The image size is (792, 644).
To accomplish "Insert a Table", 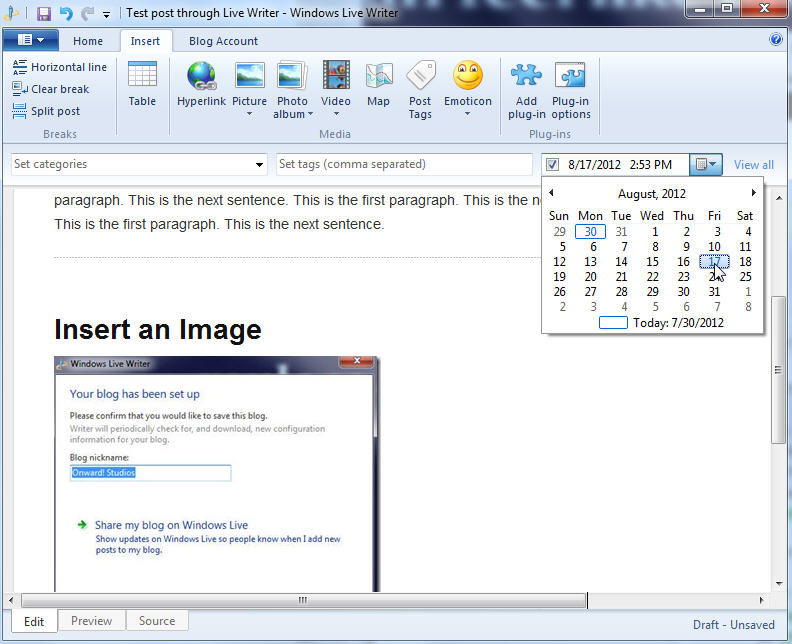I will pos(142,84).
